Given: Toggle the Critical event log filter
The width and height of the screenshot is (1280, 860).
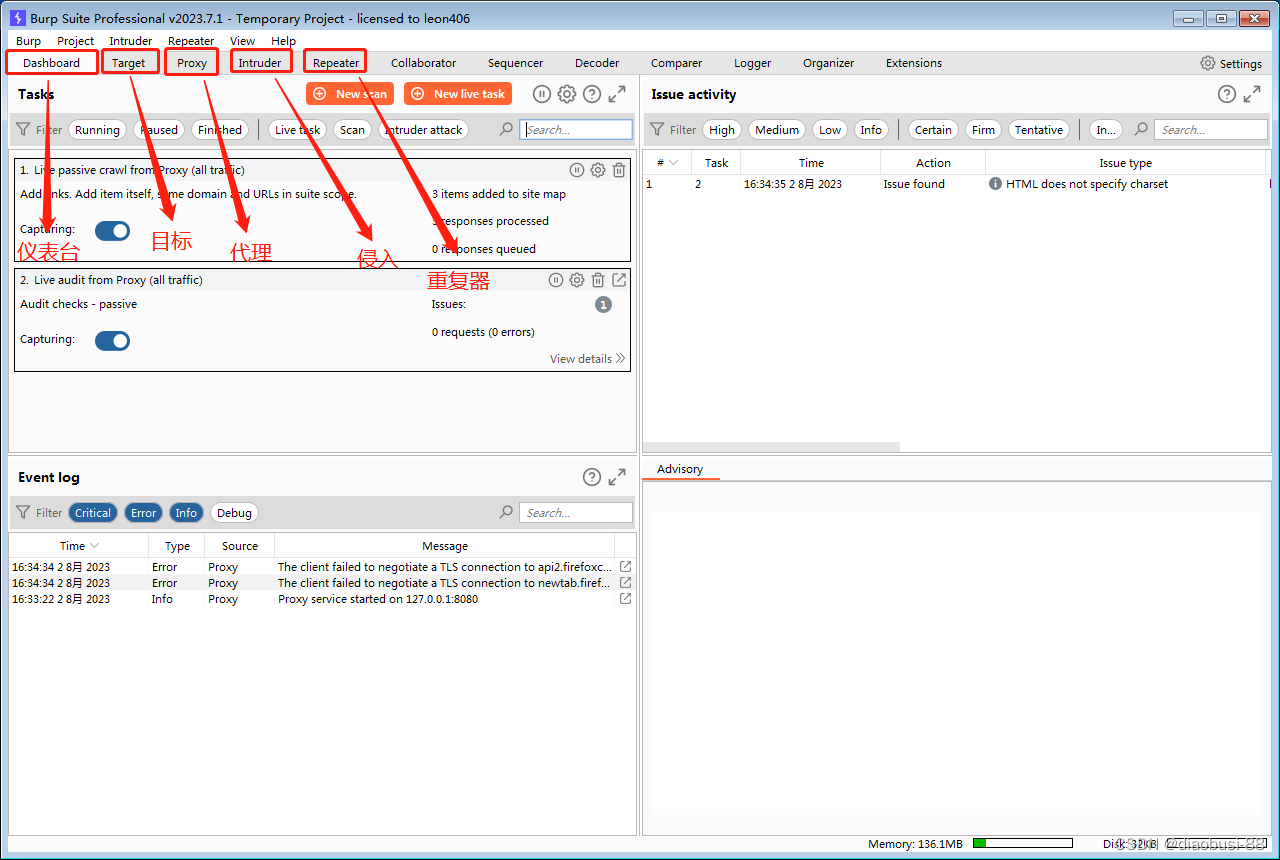Looking at the screenshot, I should [x=93, y=513].
